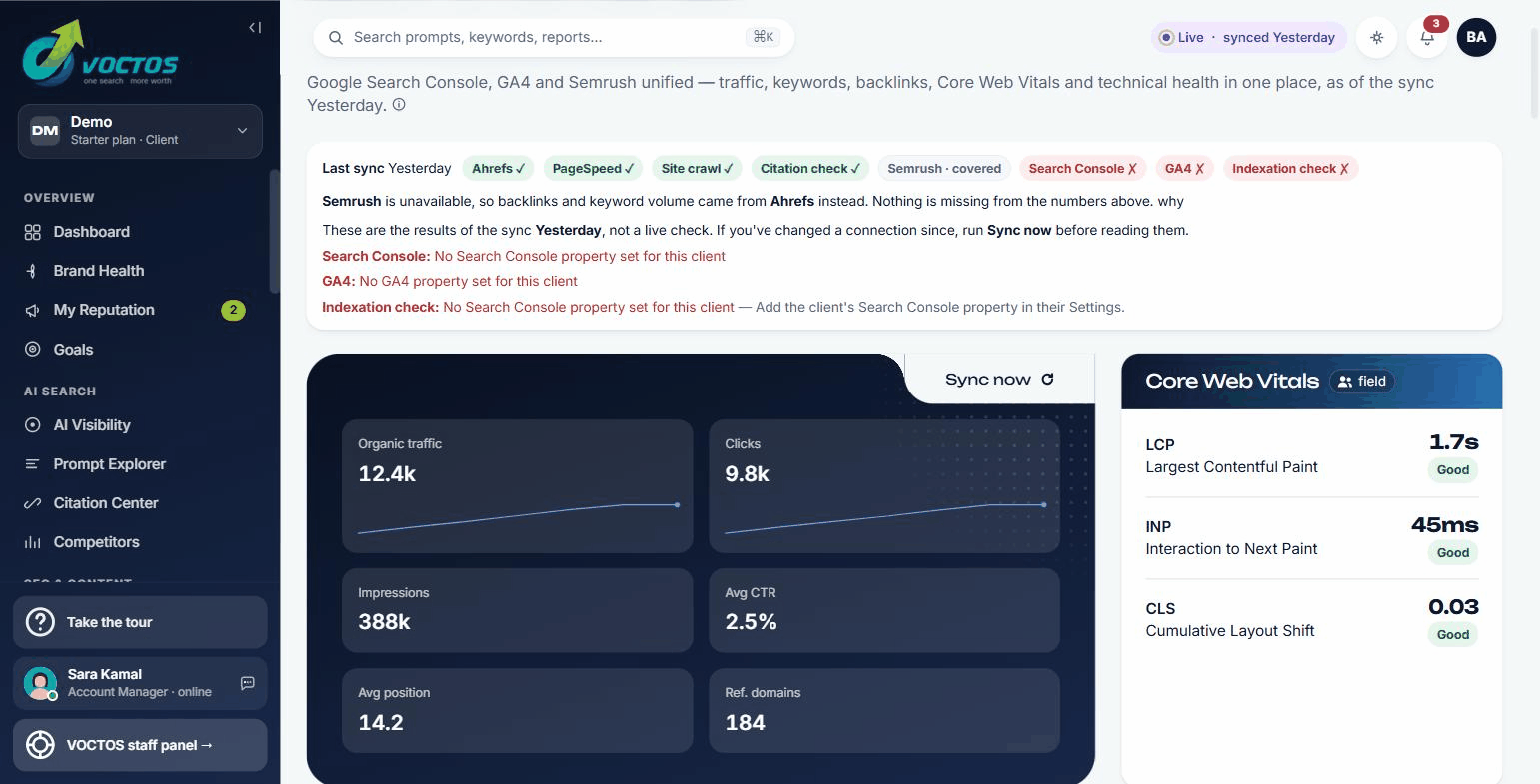Click the ⌘K shortcut badge
Screen dimensions: 1540x784
point(764,37)
